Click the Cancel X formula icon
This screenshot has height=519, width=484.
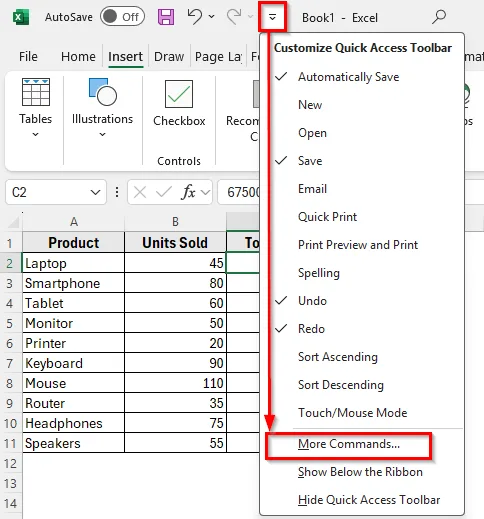click(x=140, y=192)
